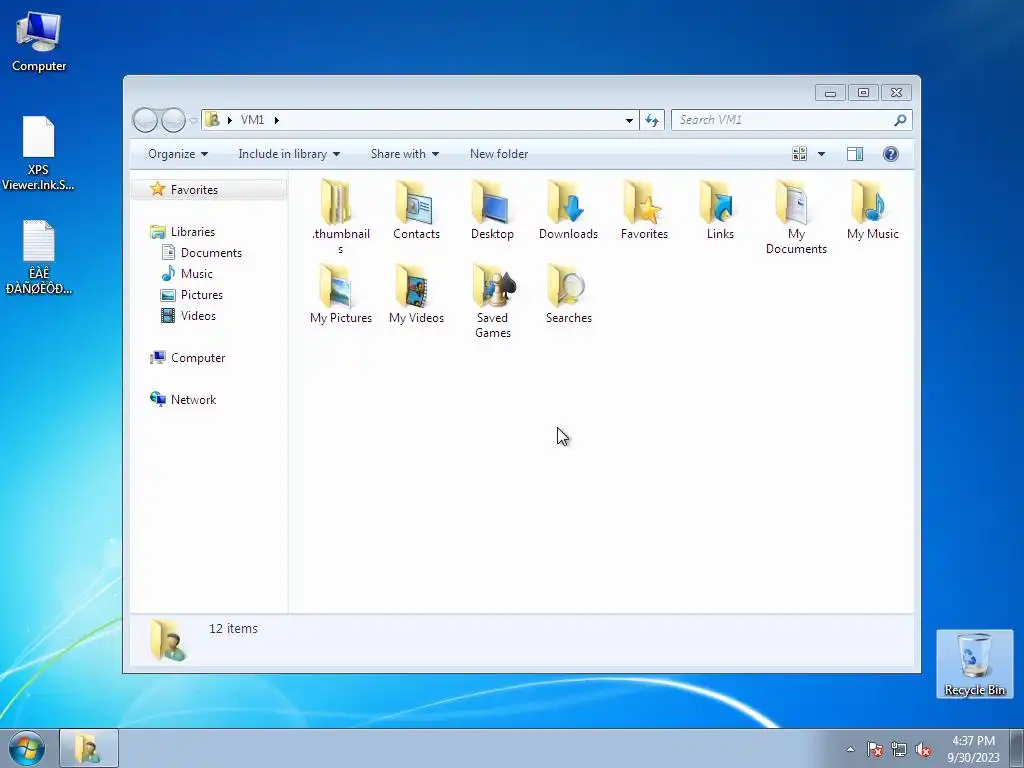The height and width of the screenshot is (768, 1024).
Task: Click the Back navigation button
Action: (x=145, y=120)
